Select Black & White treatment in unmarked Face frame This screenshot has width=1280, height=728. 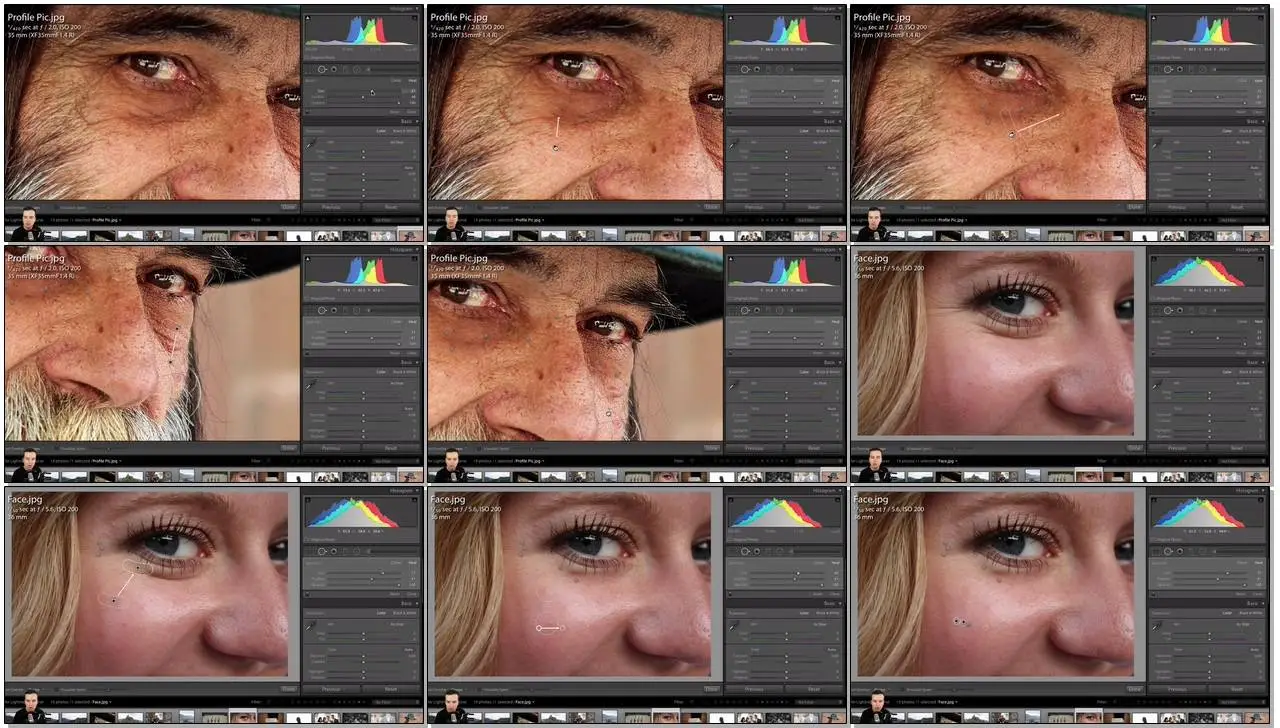click(1251, 372)
